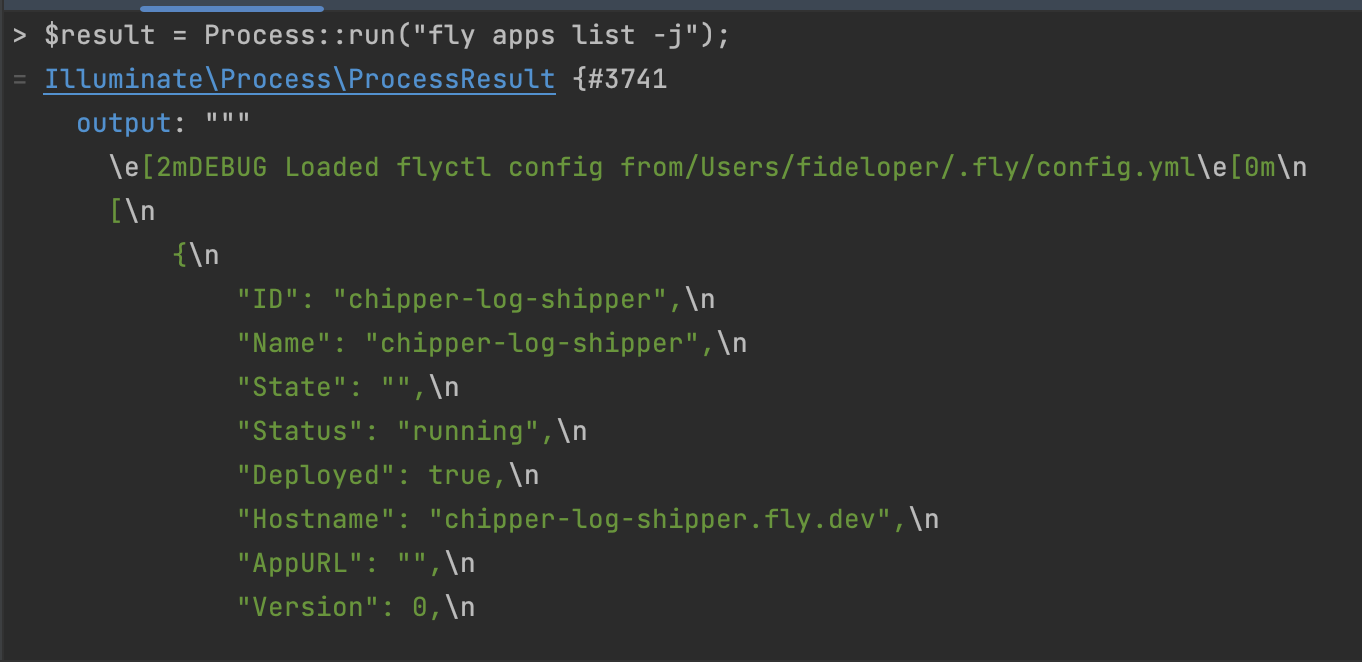Screen dimensions: 1362x662
Task: Click the "=" result marker symbol
Action: coord(20,80)
